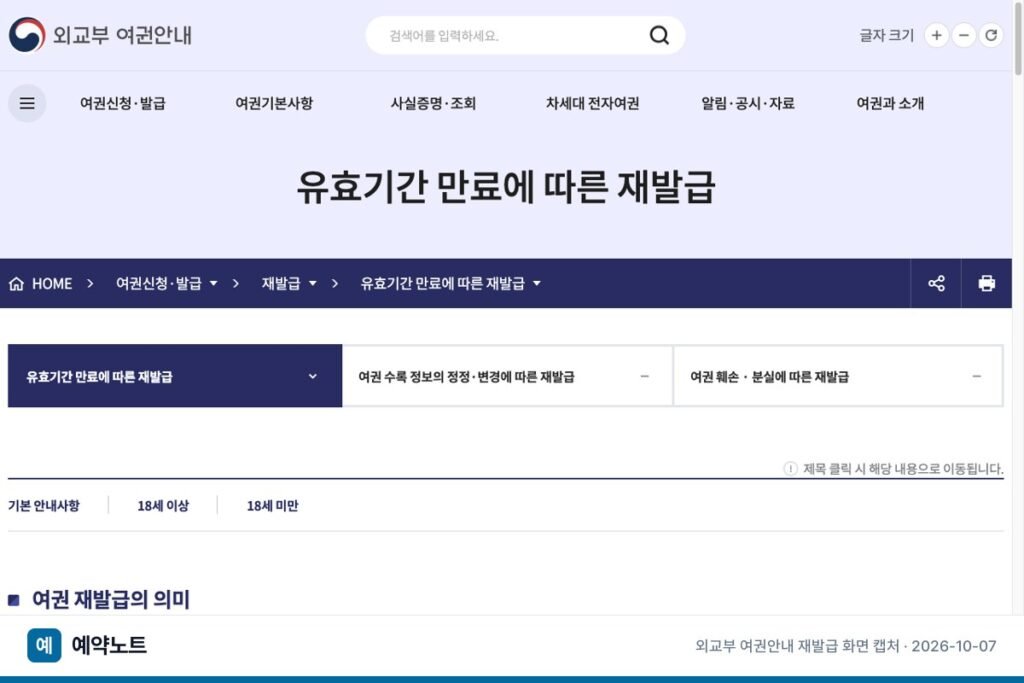The image size is (1024, 683).
Task: Toggle chevron on active 유효기간 만료 tab
Action: point(313,376)
